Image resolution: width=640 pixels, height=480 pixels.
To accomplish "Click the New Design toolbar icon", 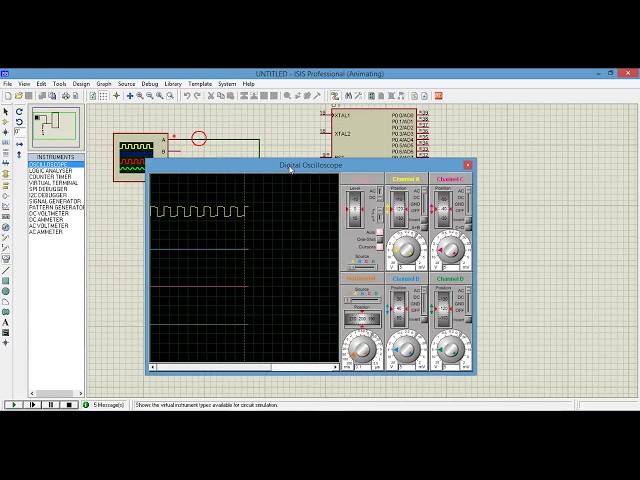I will pyautogui.click(x=8, y=96).
